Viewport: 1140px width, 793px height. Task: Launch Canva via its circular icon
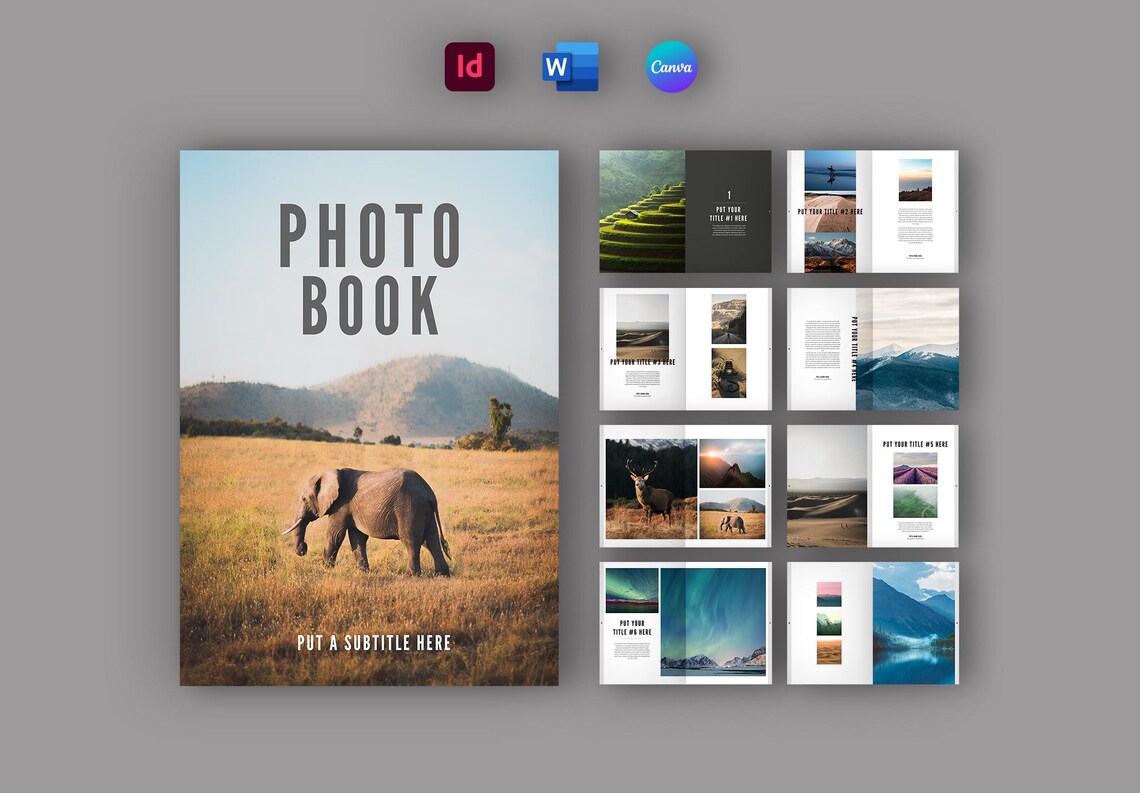pos(670,66)
